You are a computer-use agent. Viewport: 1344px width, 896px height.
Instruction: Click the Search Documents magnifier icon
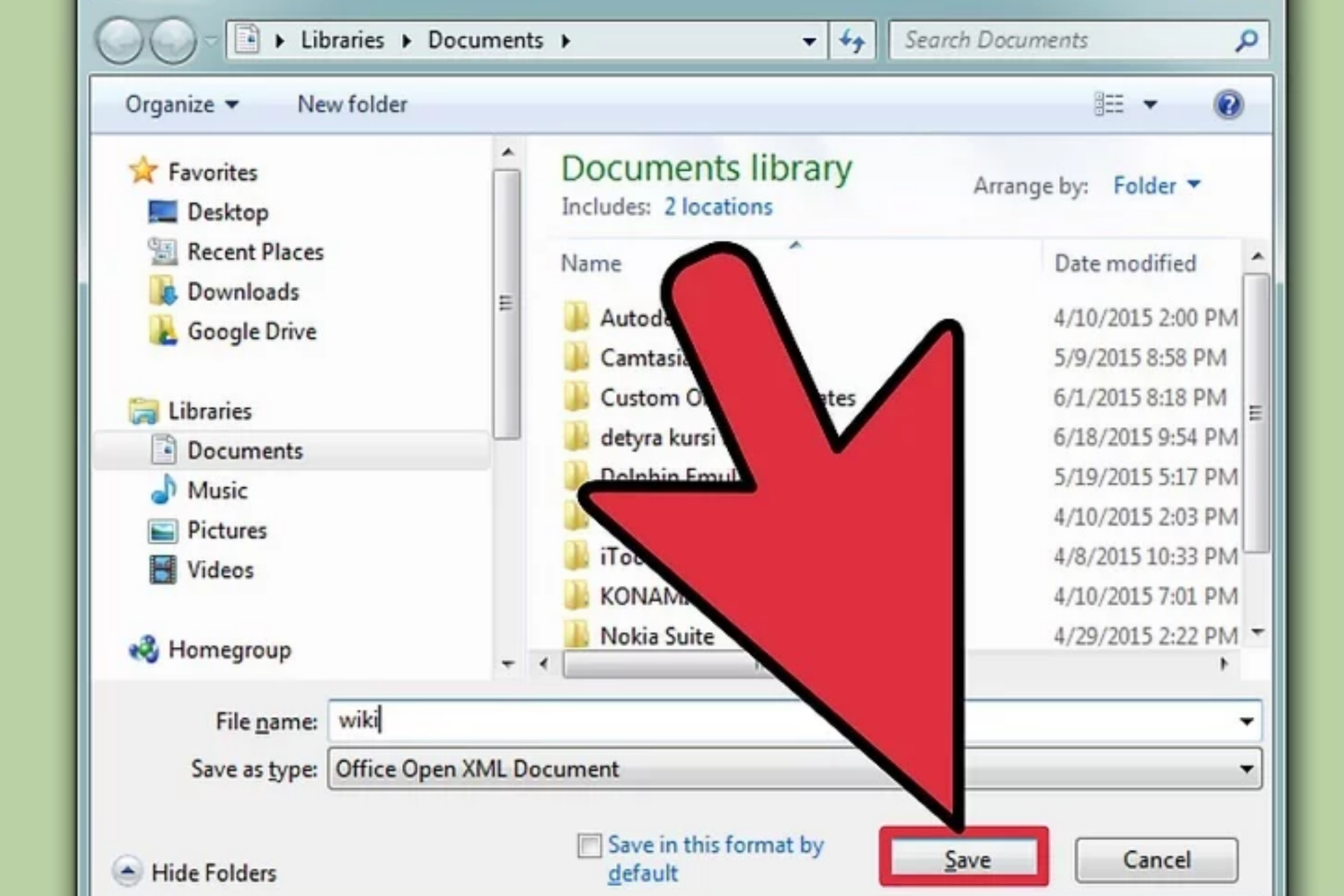[1245, 41]
